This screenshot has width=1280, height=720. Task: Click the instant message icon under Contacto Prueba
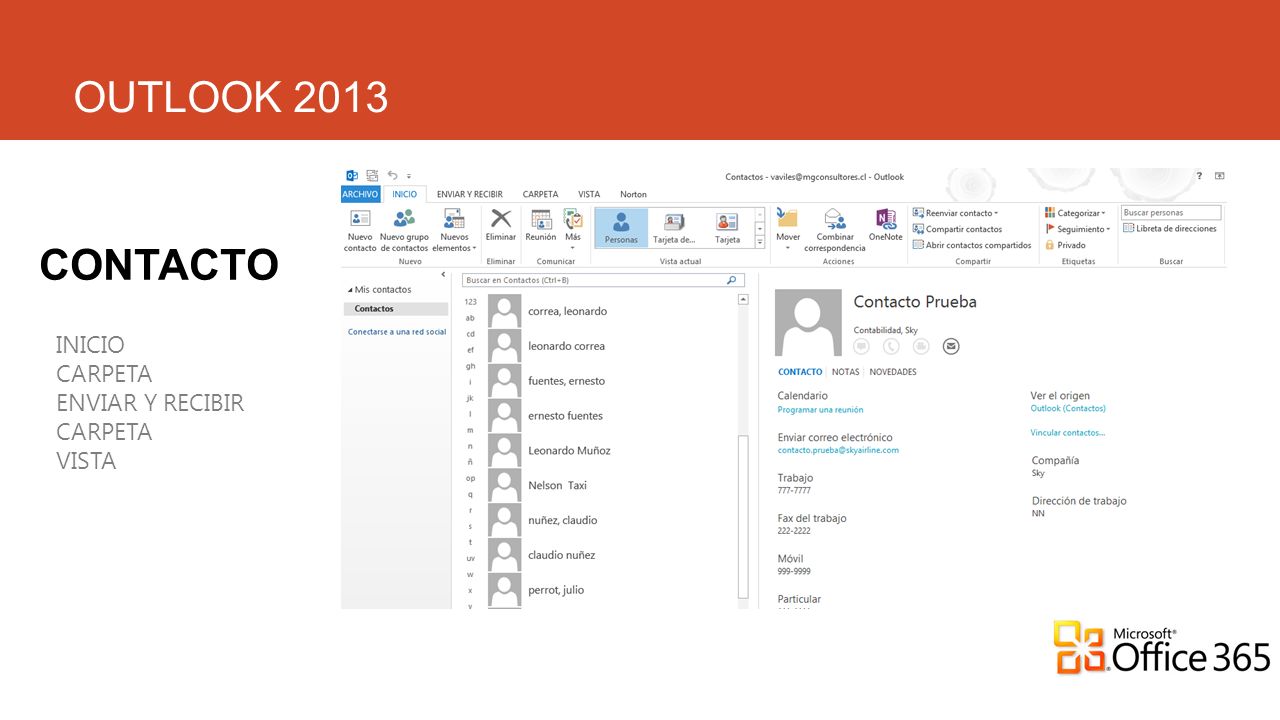(861, 346)
